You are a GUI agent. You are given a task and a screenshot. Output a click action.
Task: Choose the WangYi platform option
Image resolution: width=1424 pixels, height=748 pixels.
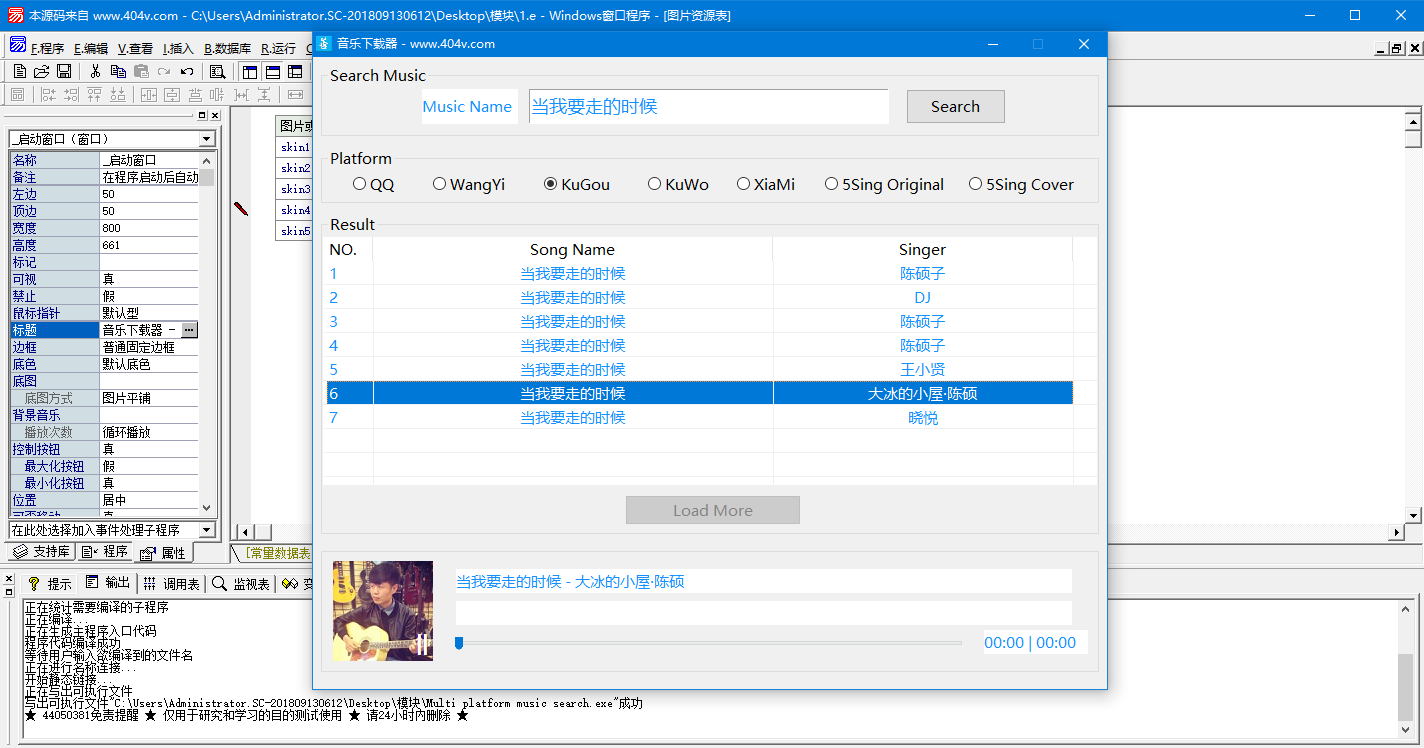pyautogui.click(x=440, y=184)
